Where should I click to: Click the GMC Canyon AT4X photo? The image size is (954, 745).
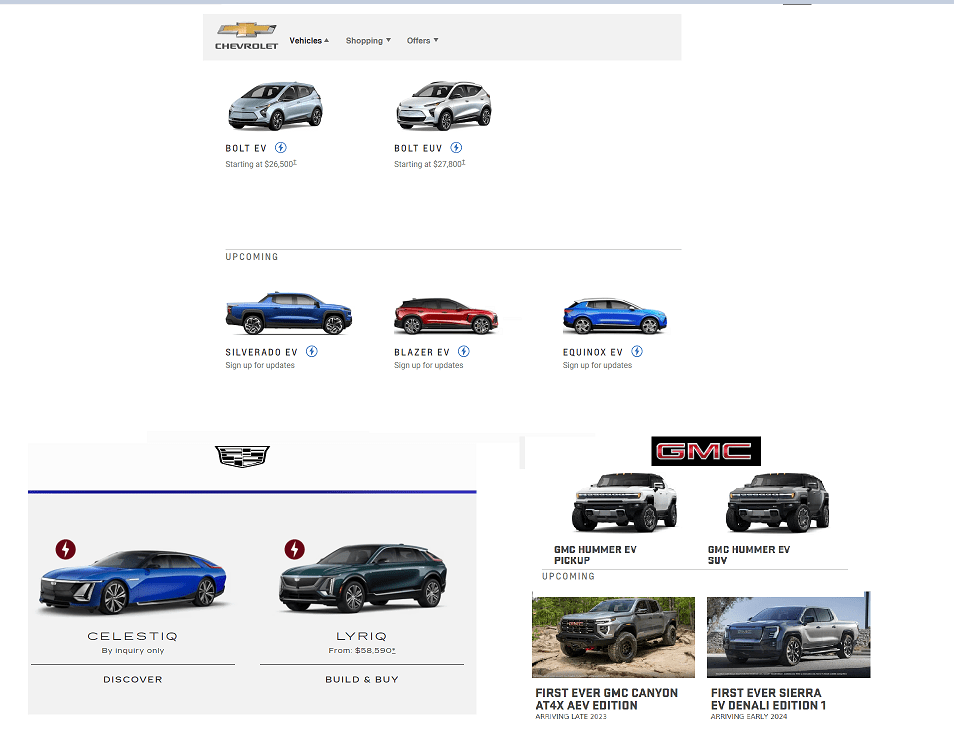click(613, 637)
